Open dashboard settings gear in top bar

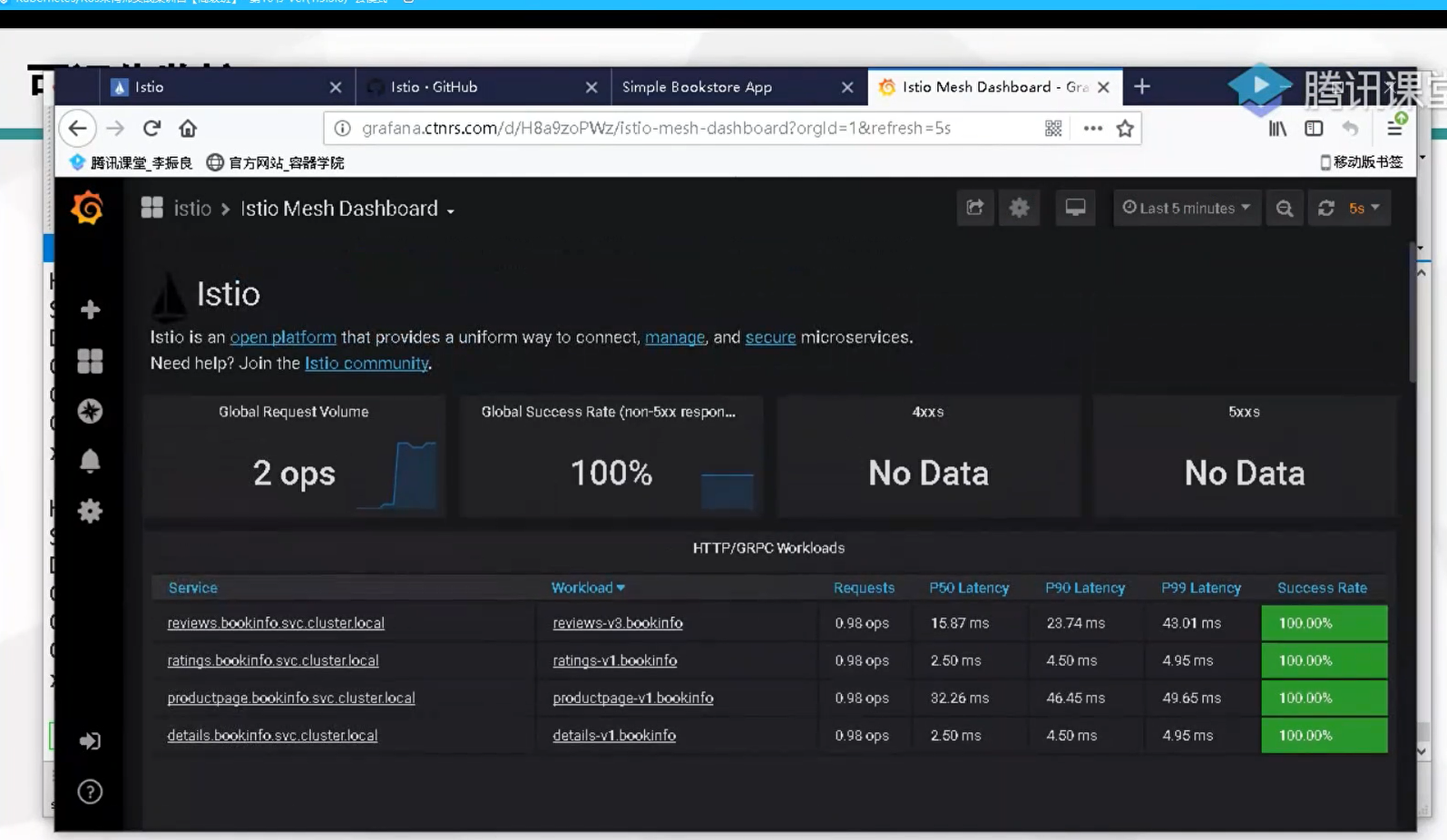click(1020, 209)
